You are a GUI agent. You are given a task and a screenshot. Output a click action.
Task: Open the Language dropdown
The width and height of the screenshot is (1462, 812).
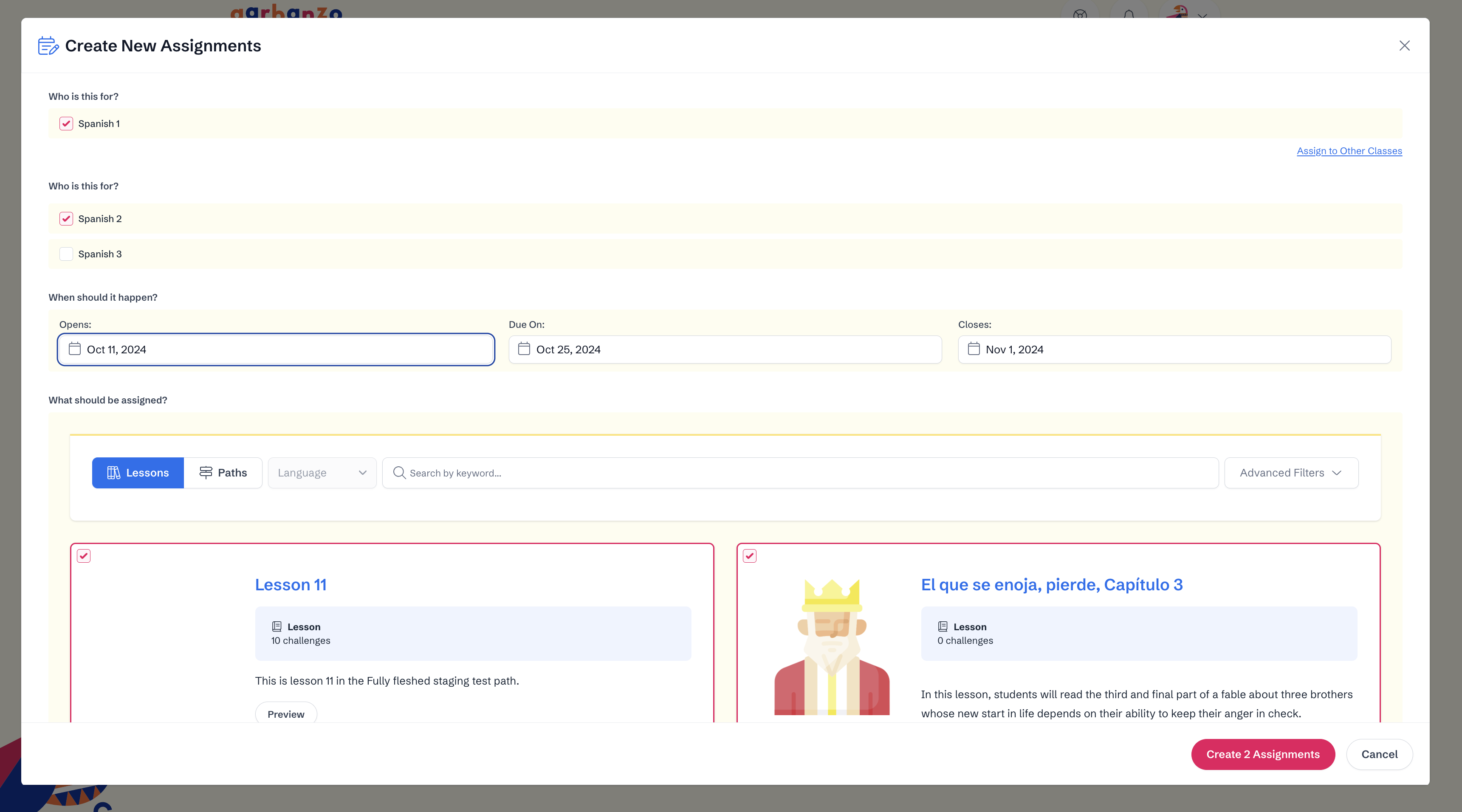tap(322, 473)
